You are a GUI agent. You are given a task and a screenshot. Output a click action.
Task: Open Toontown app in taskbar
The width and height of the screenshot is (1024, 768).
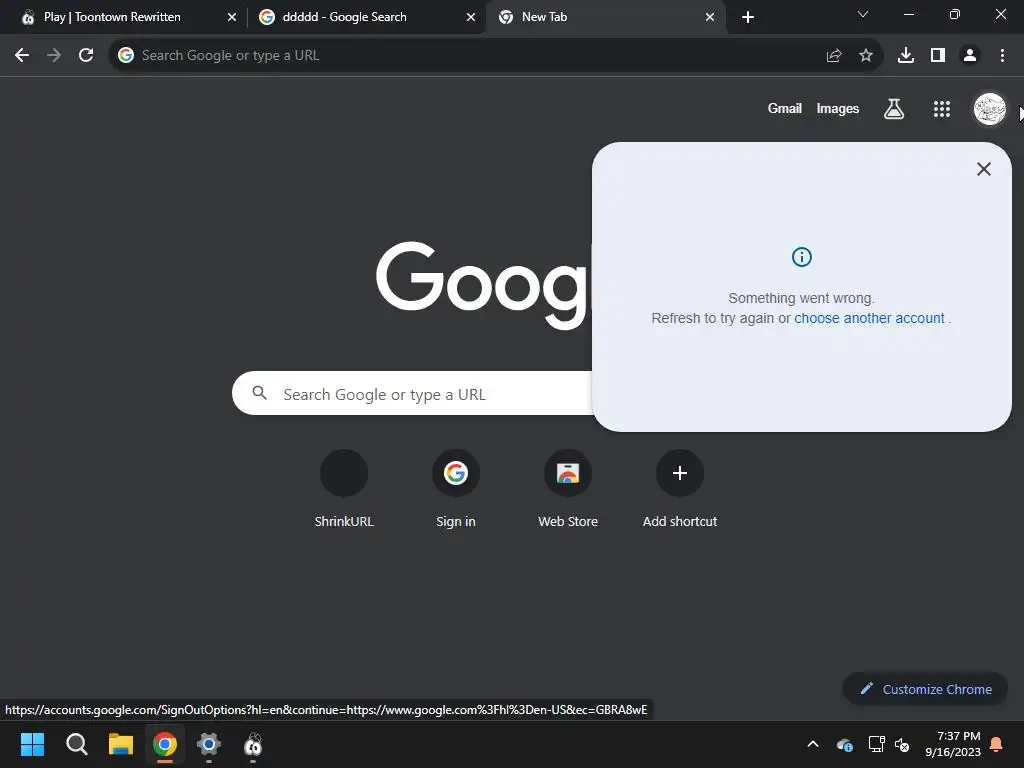[x=253, y=744]
